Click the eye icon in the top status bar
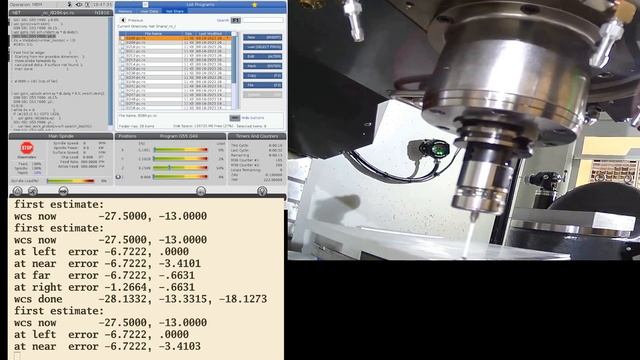640x360 pixels. (79, 4)
